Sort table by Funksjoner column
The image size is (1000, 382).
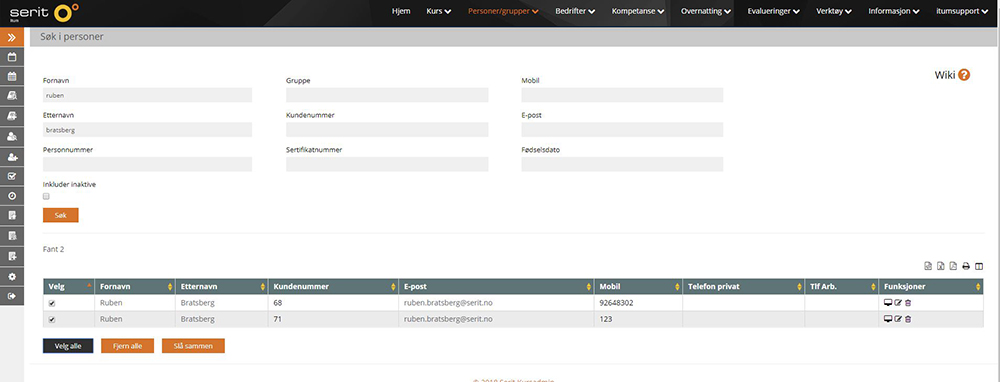(931, 286)
